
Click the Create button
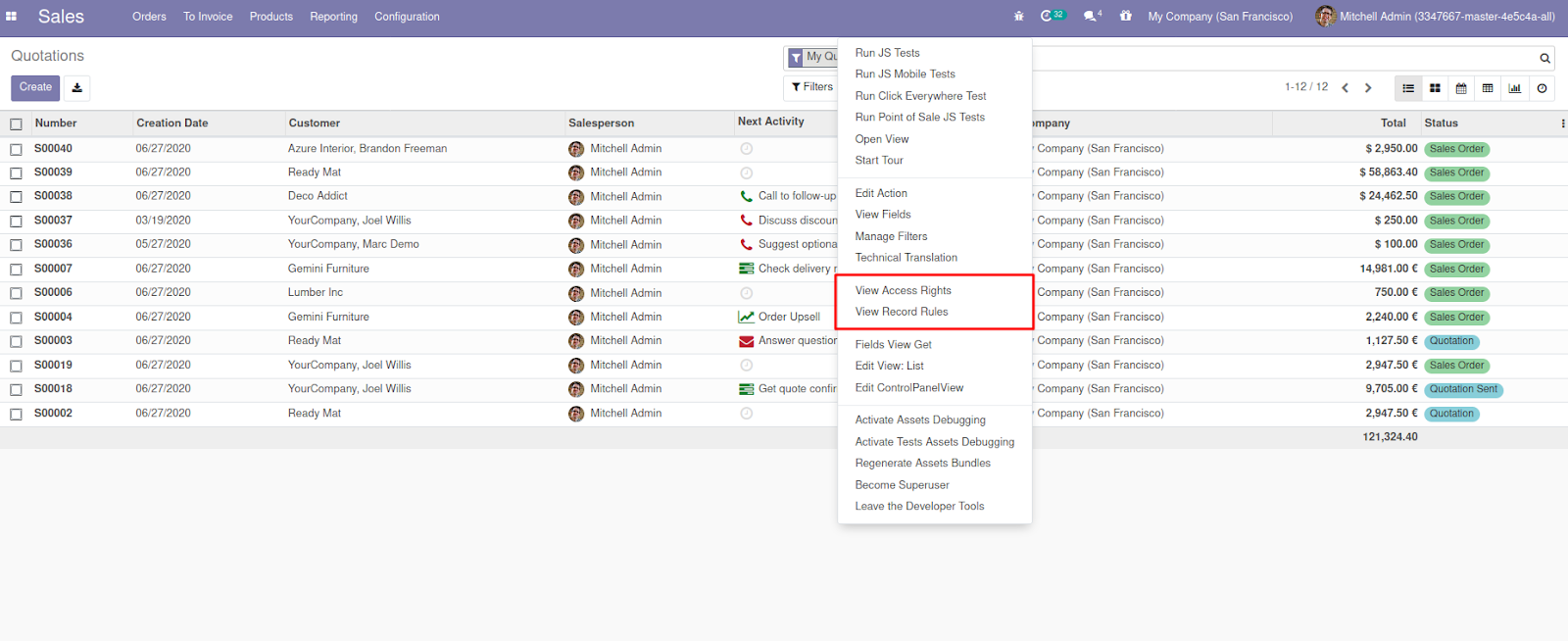pyautogui.click(x=35, y=88)
